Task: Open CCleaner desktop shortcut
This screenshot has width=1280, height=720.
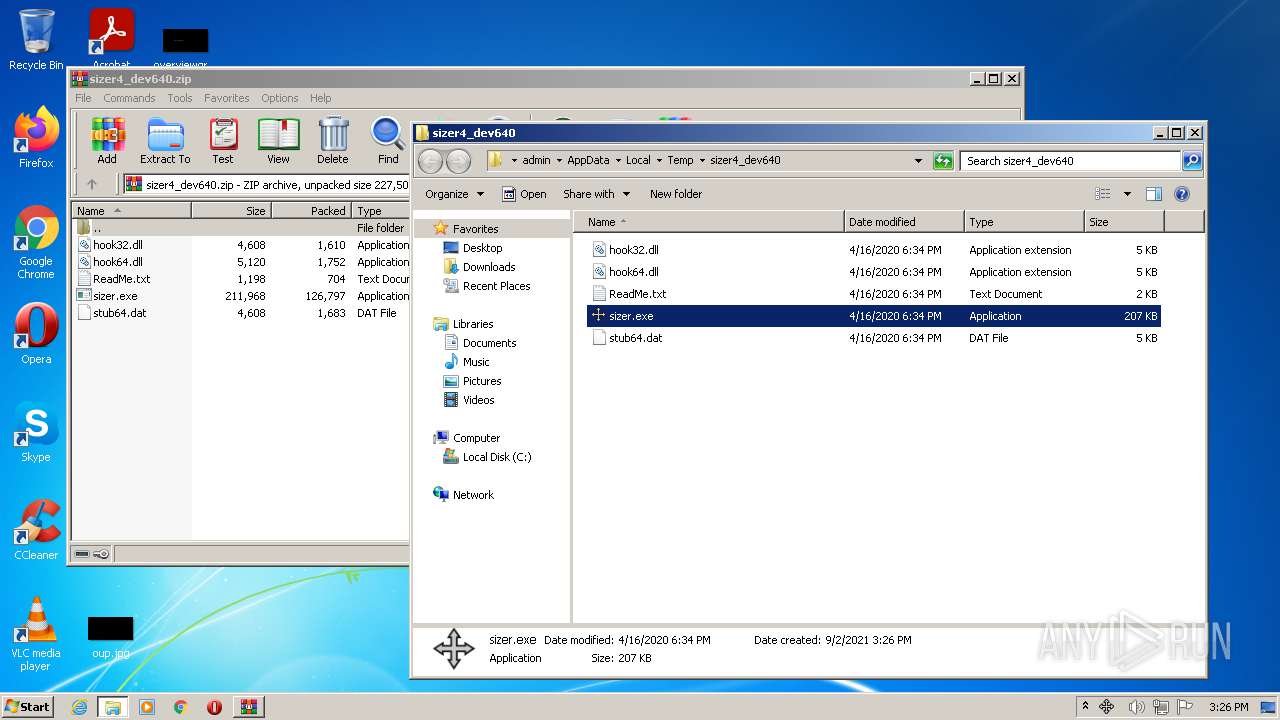Action: coord(36,530)
